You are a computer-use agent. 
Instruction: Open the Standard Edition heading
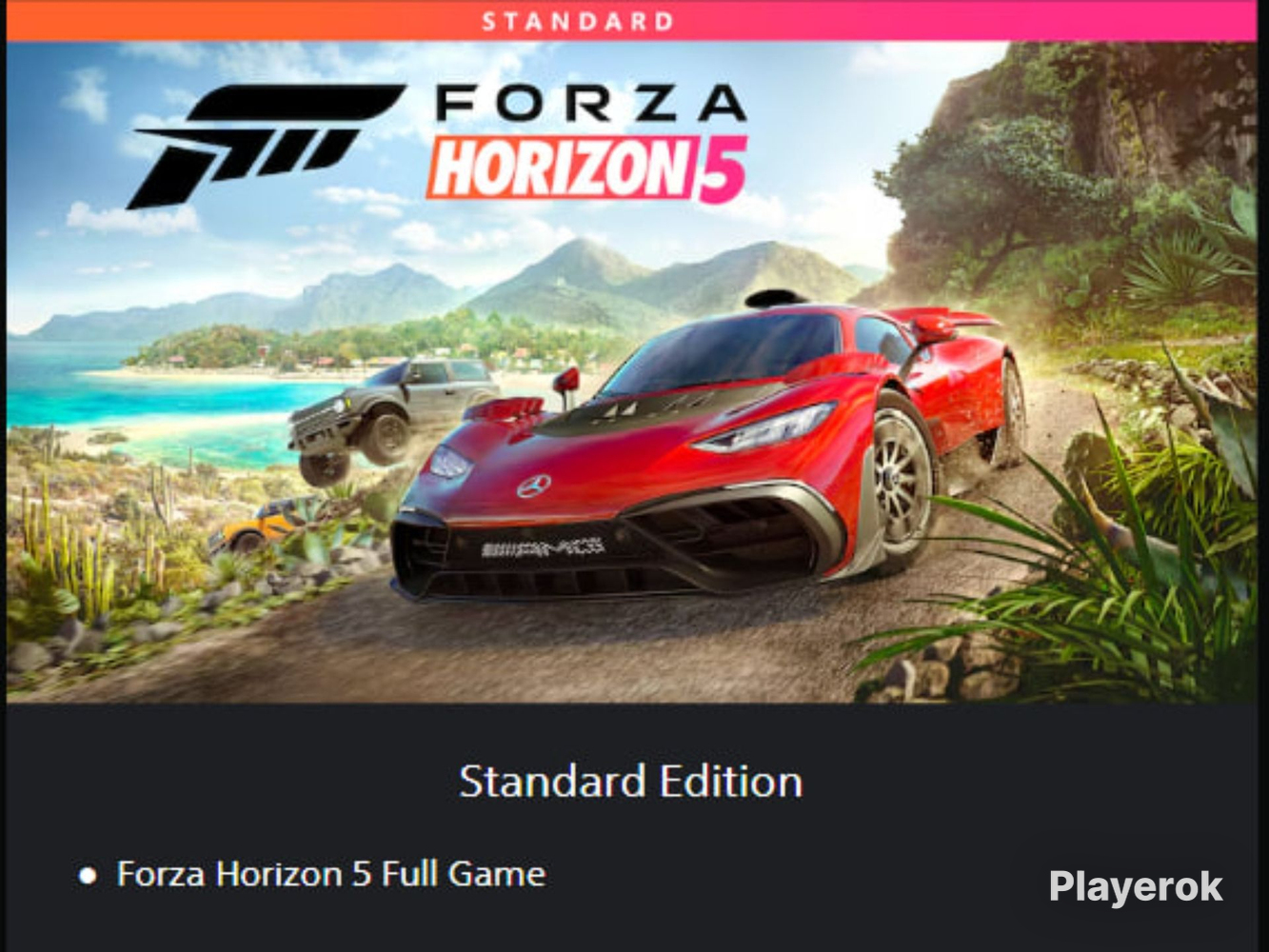pyautogui.click(x=630, y=782)
